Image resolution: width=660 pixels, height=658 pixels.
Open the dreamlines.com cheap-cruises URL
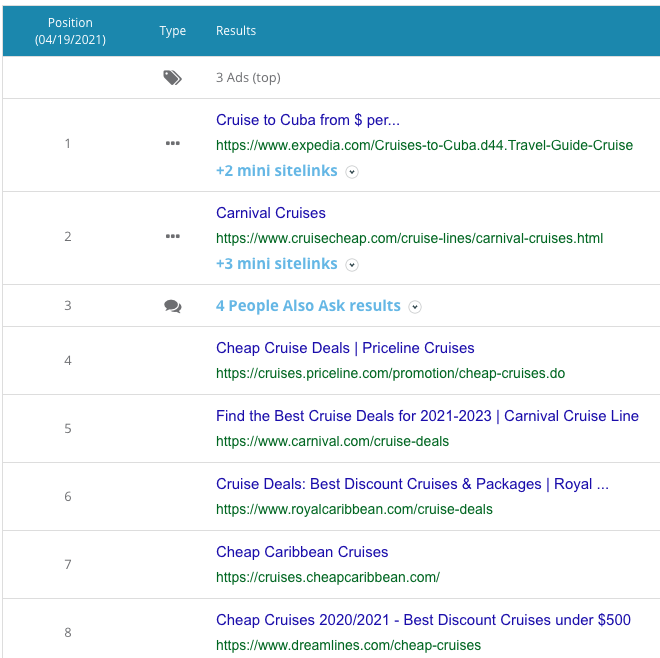point(349,645)
